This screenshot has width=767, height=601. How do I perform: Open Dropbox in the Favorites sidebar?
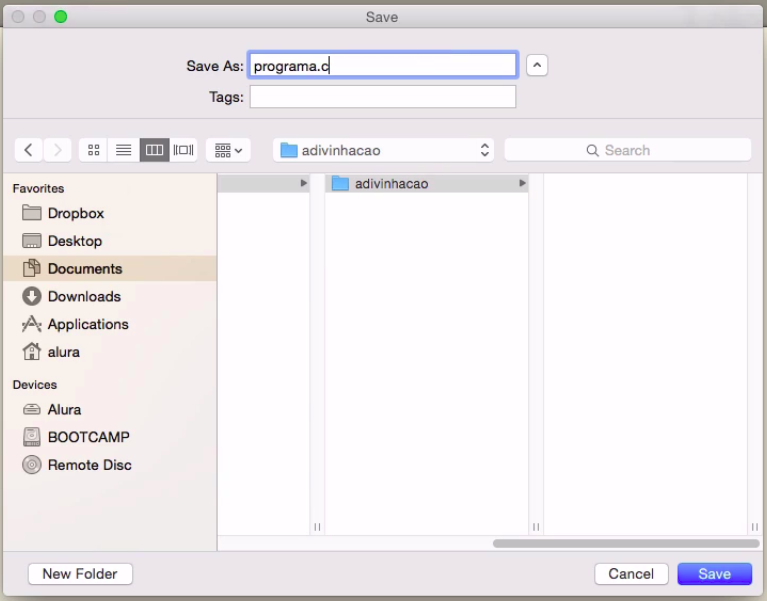pos(75,213)
